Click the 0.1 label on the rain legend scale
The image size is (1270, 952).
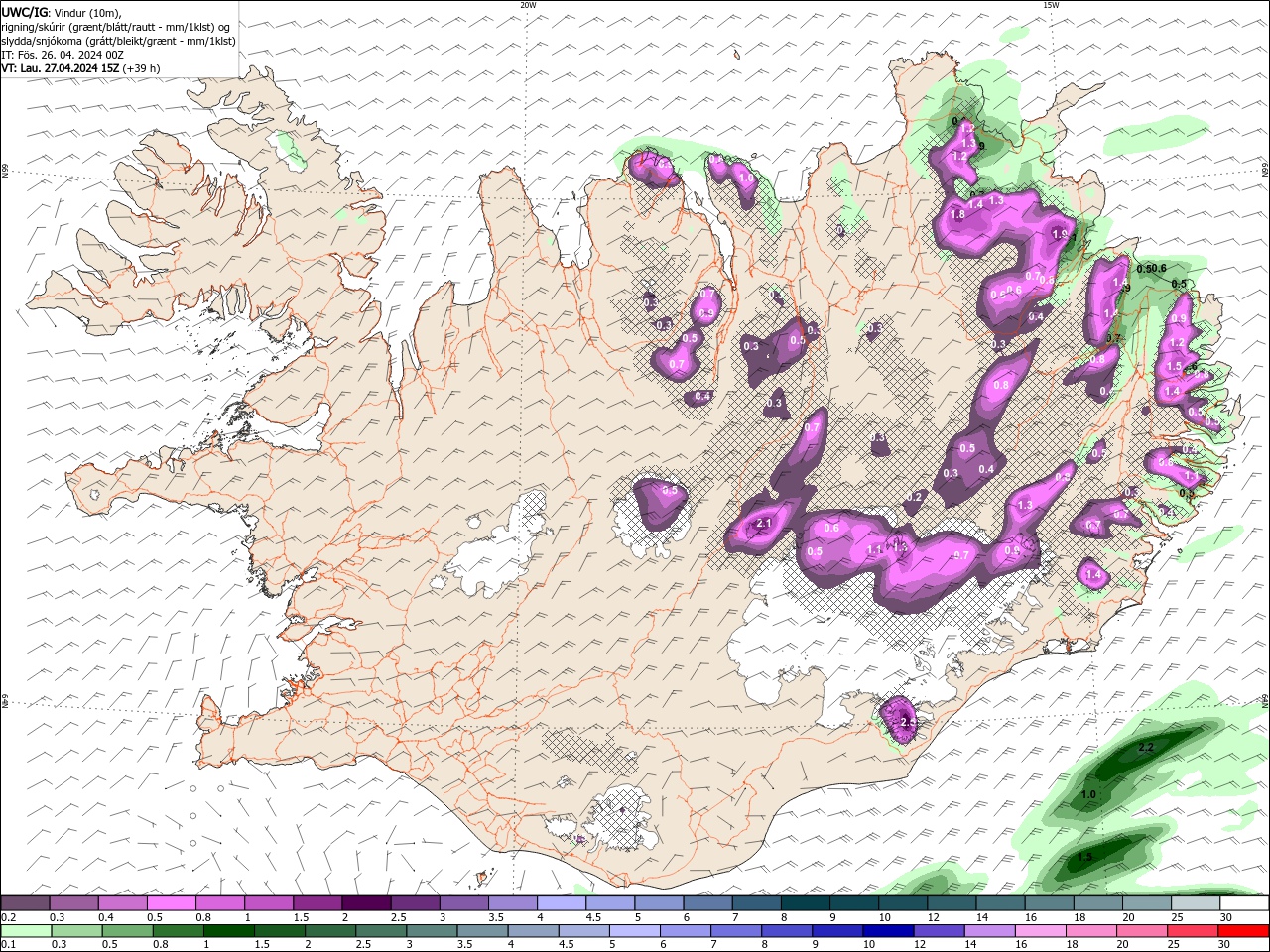[x=8, y=945]
